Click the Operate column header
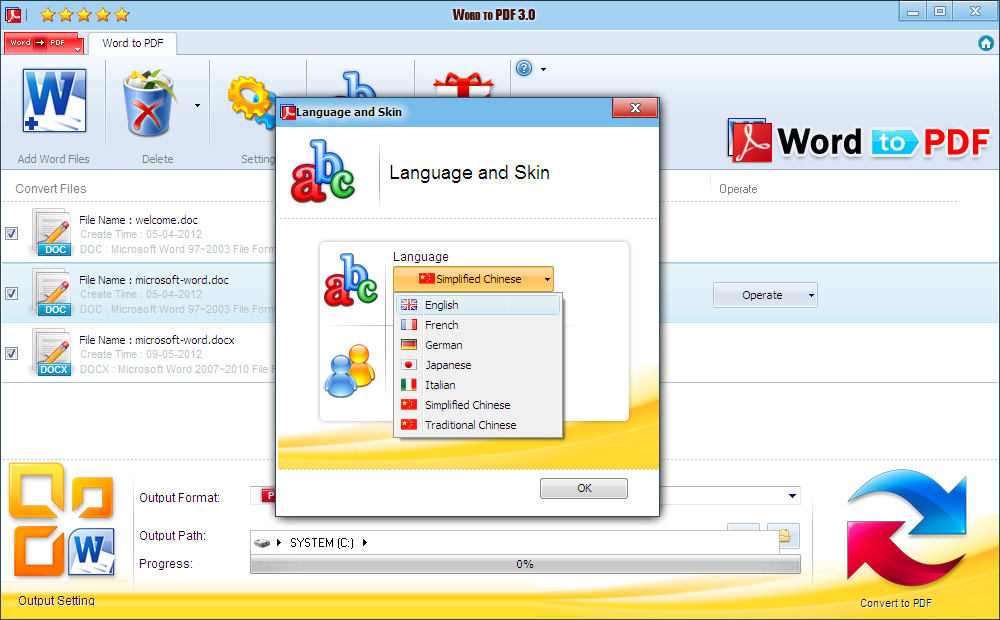 738,189
